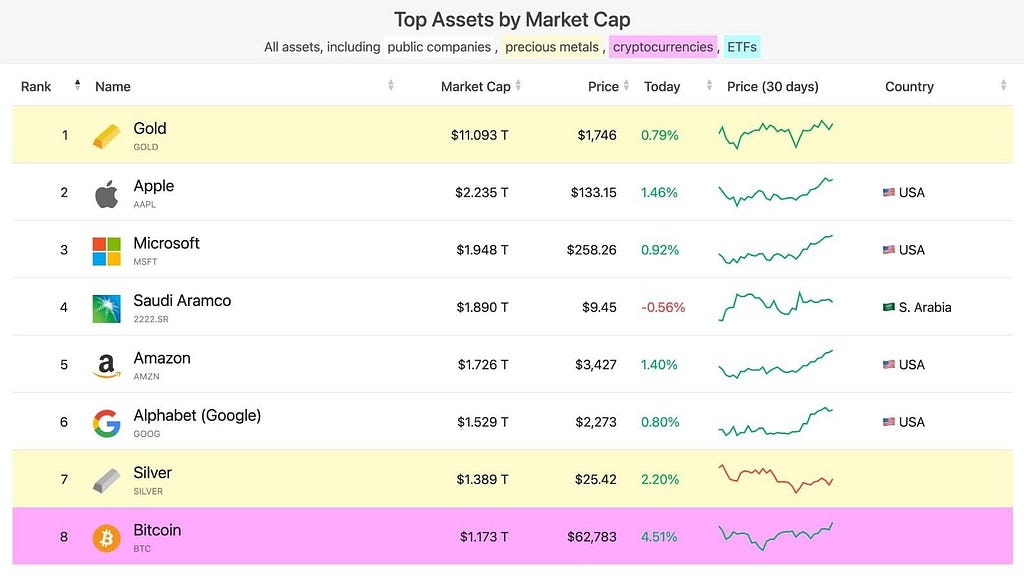The image size is (1024, 576).
Task: Select the public companies filter tag
Action: coord(439,47)
